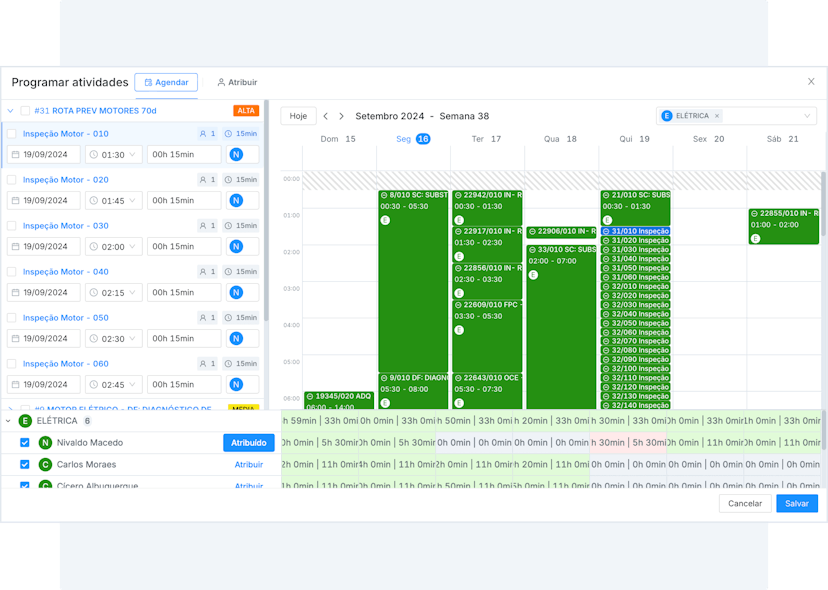
Task: Click the Salvar button
Action: (796, 504)
